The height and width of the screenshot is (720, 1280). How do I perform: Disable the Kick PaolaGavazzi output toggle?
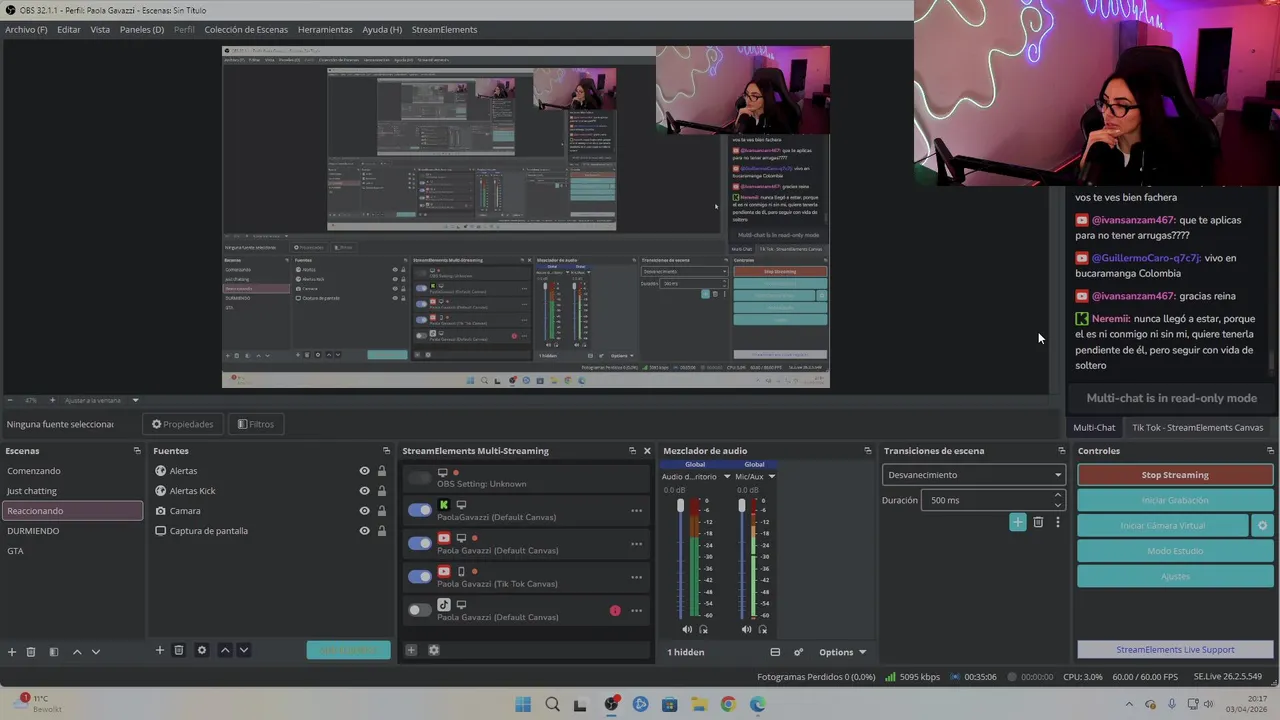tap(420, 510)
